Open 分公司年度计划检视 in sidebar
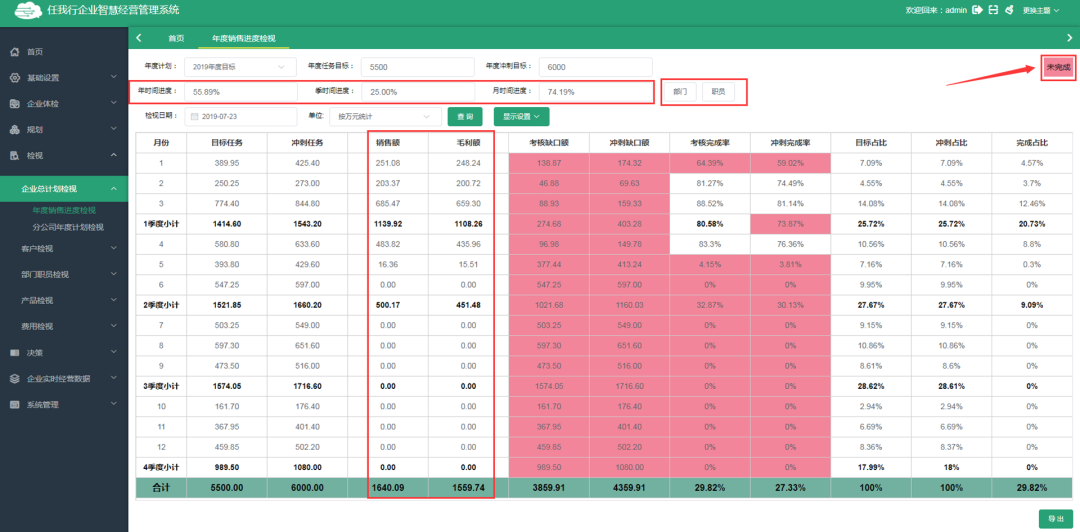This screenshot has width=1080, height=532. click(68, 227)
